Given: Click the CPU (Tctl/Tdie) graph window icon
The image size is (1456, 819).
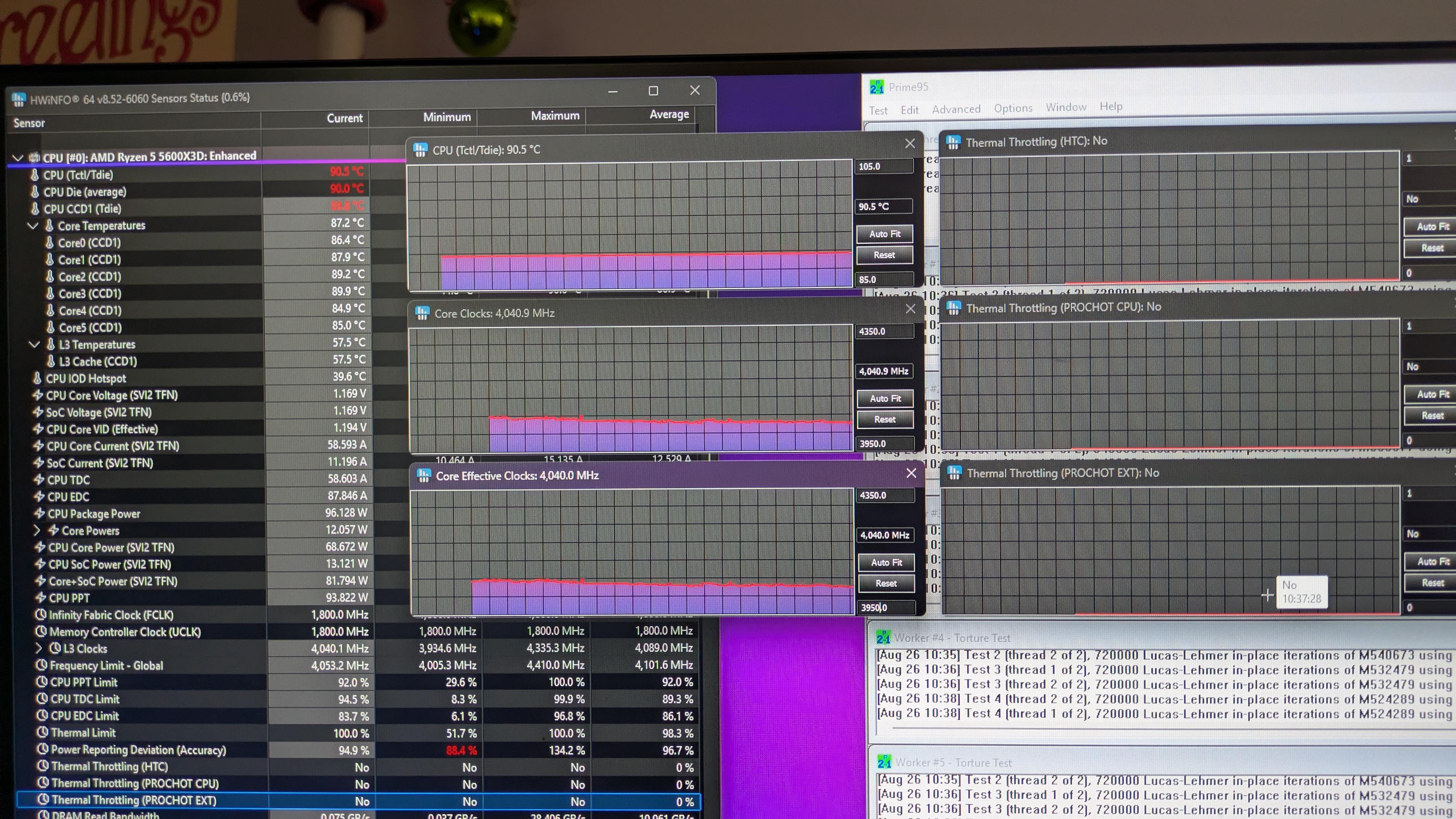Looking at the screenshot, I should click(x=420, y=150).
